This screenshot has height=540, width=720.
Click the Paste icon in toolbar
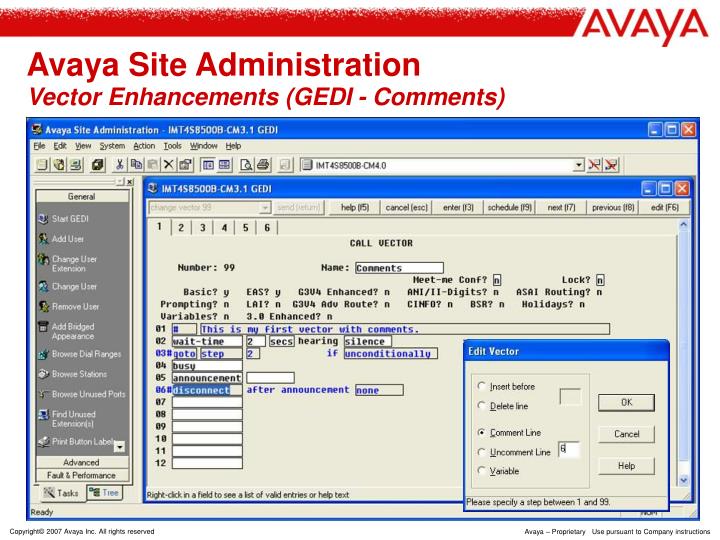(x=153, y=165)
